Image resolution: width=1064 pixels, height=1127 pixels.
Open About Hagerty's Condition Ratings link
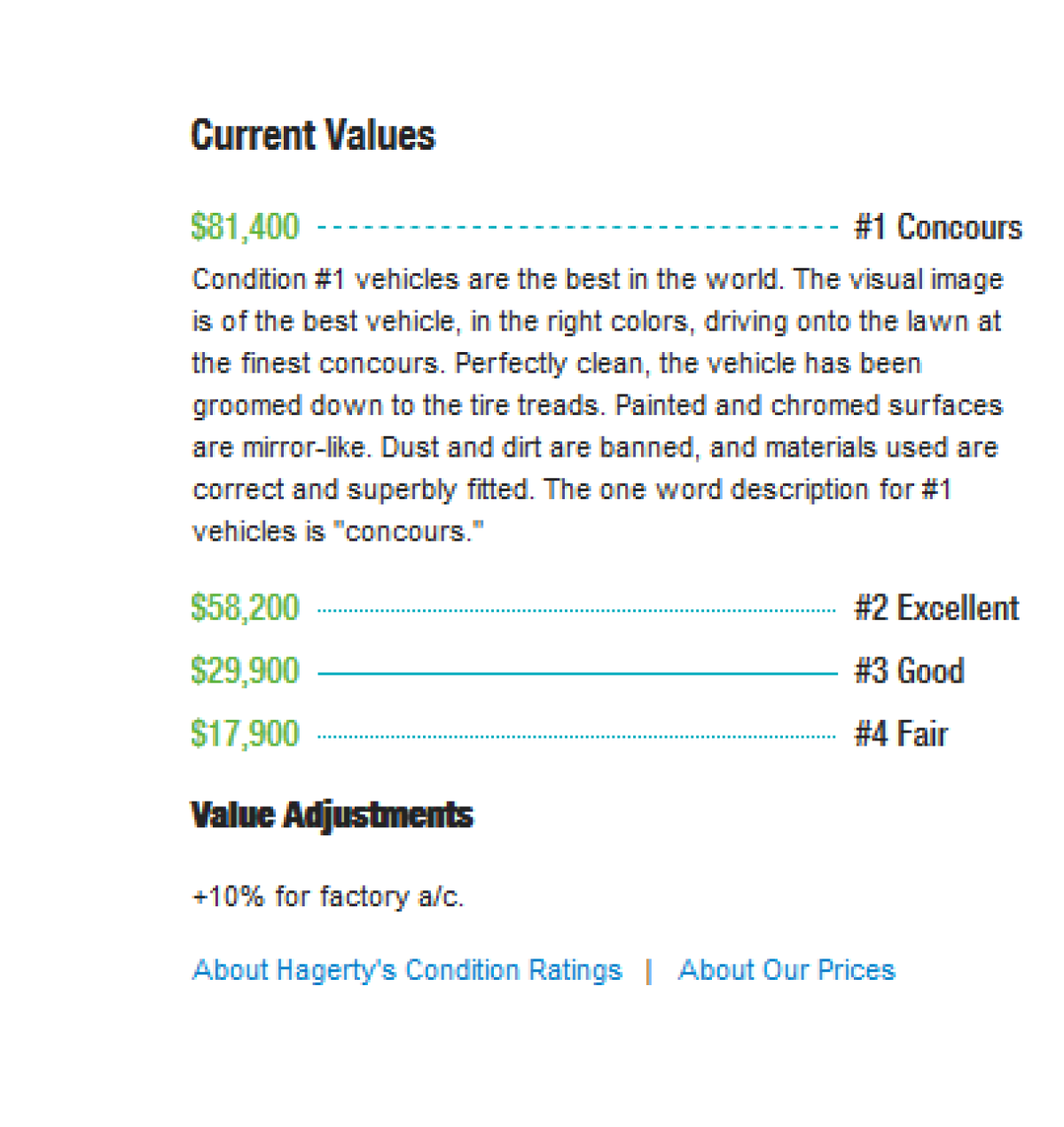407,970
